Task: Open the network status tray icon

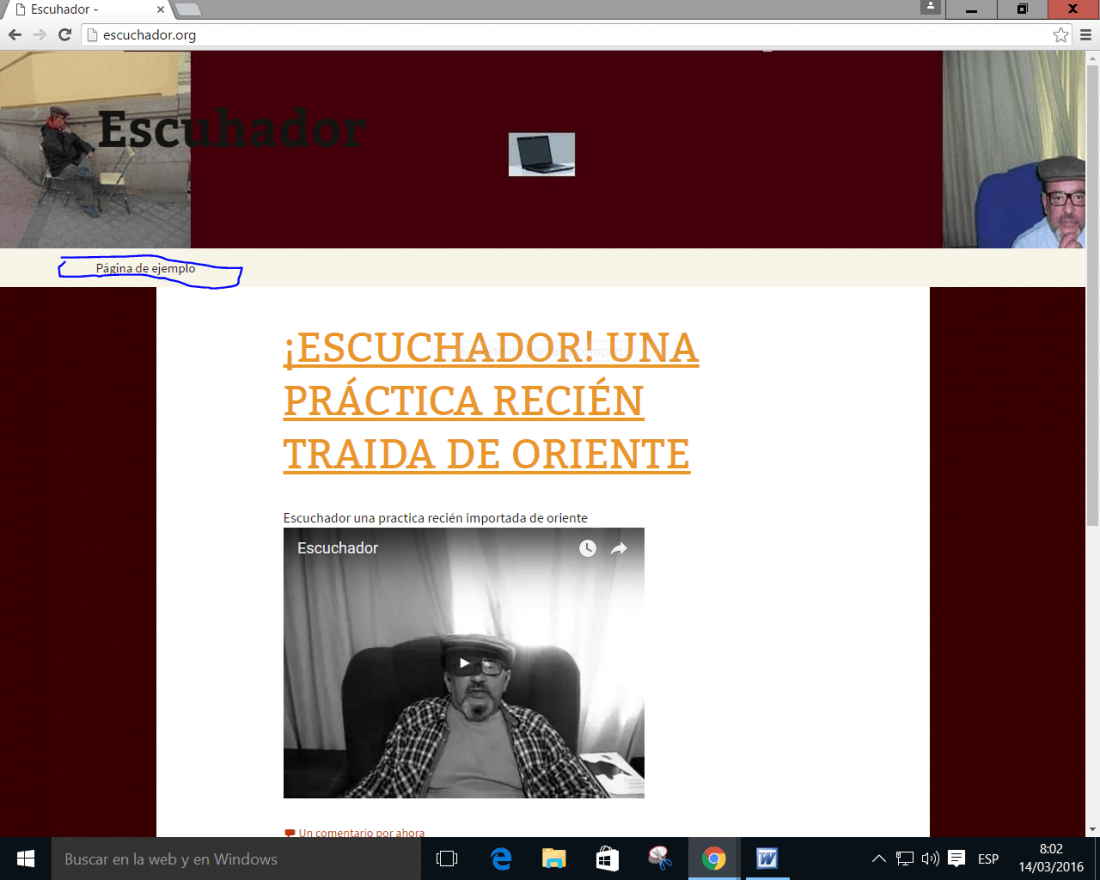Action: (904, 859)
